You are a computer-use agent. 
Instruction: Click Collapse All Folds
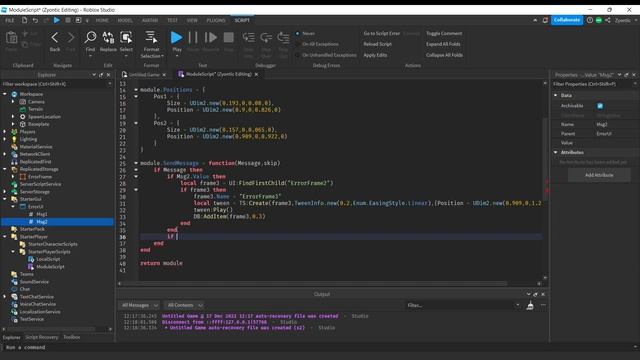(444, 55)
